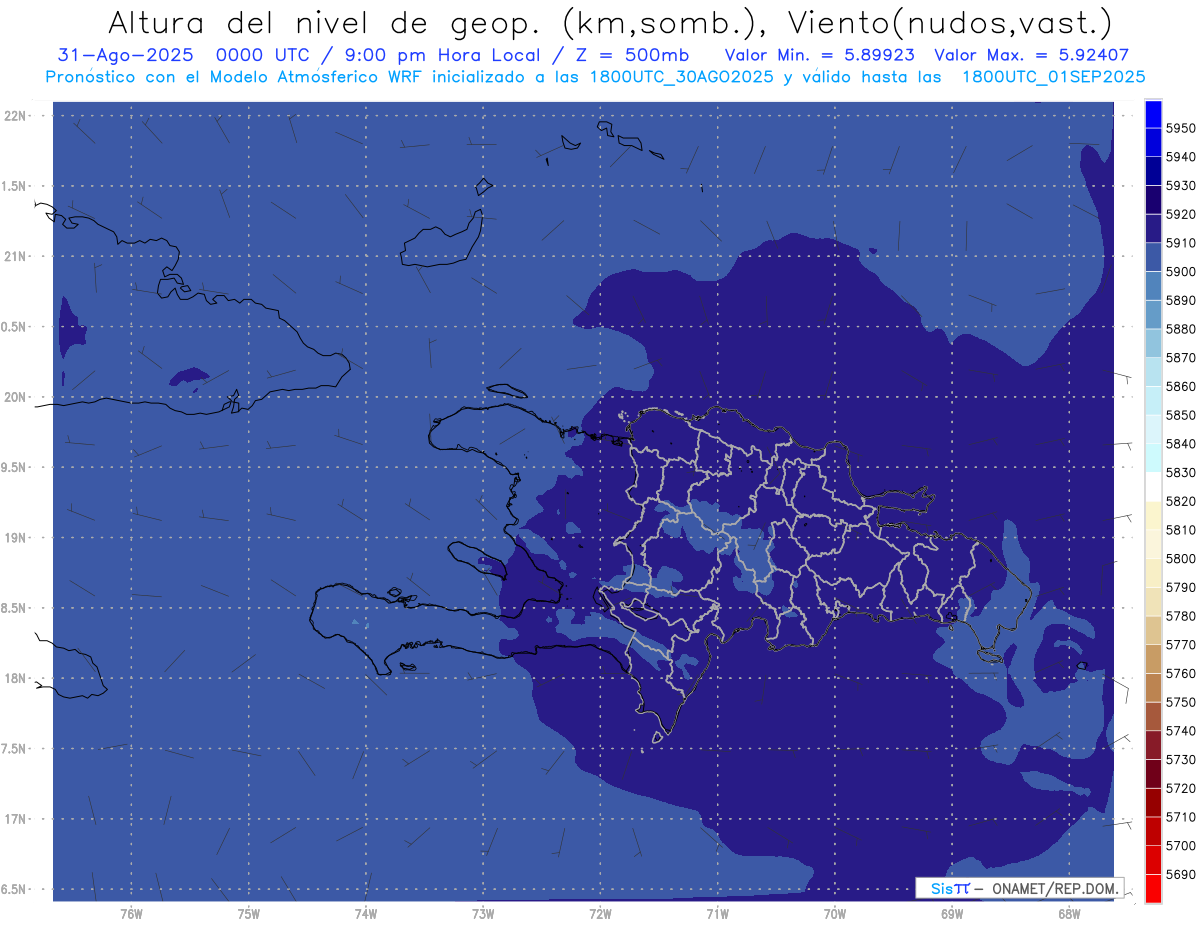
Task: Click the color bar label "5740"
Action: [1180, 731]
